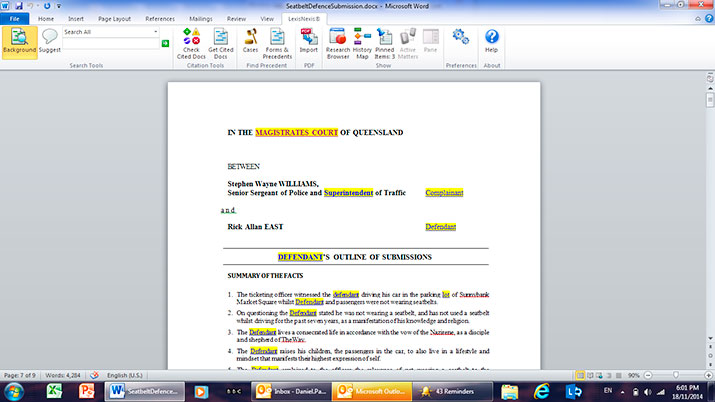The height and width of the screenshot is (402, 715).
Task: Click the highlighted 'lot' link in paragraph 1
Action: (x=446, y=294)
